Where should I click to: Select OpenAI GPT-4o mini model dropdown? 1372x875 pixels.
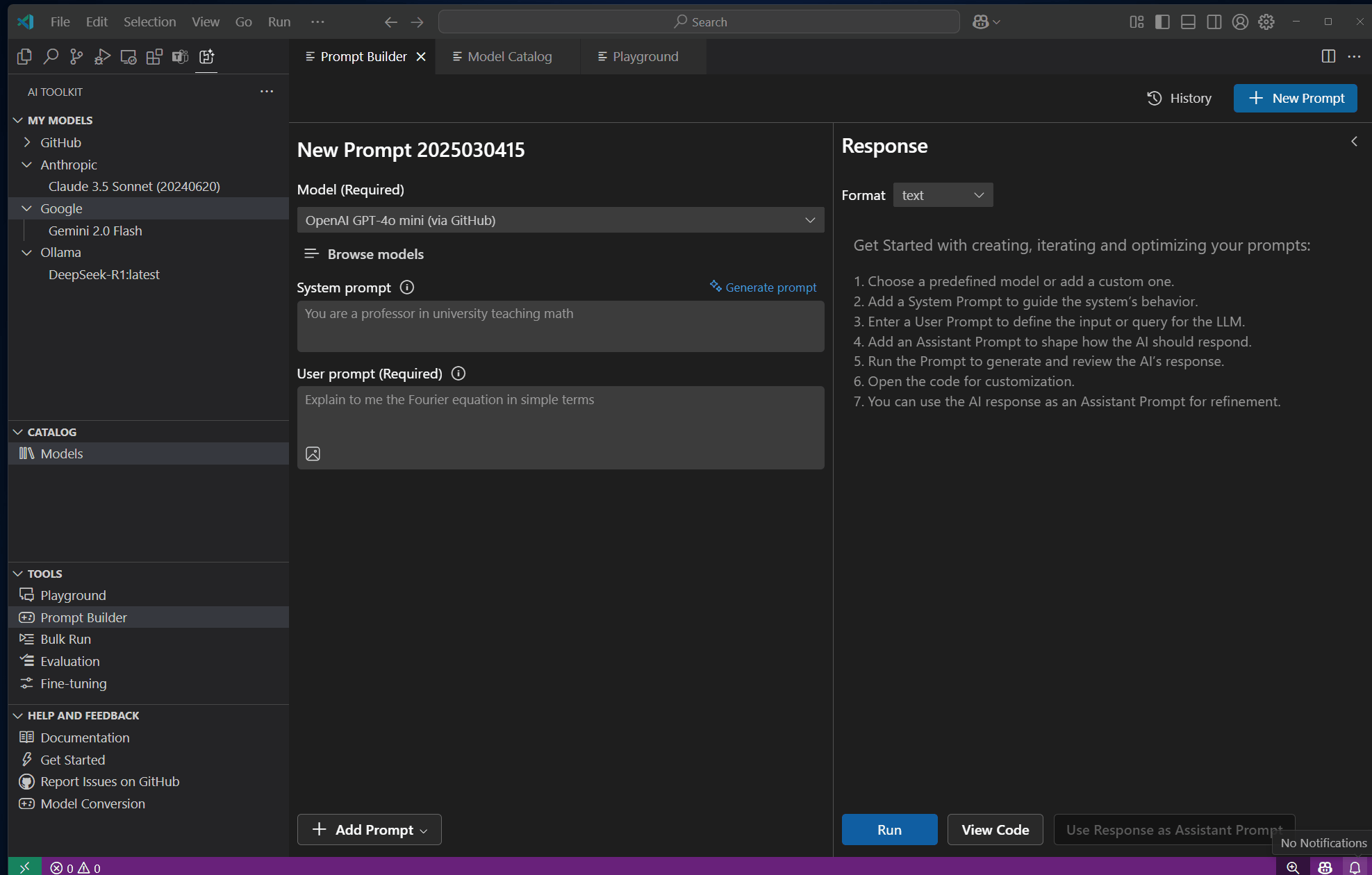tap(559, 219)
